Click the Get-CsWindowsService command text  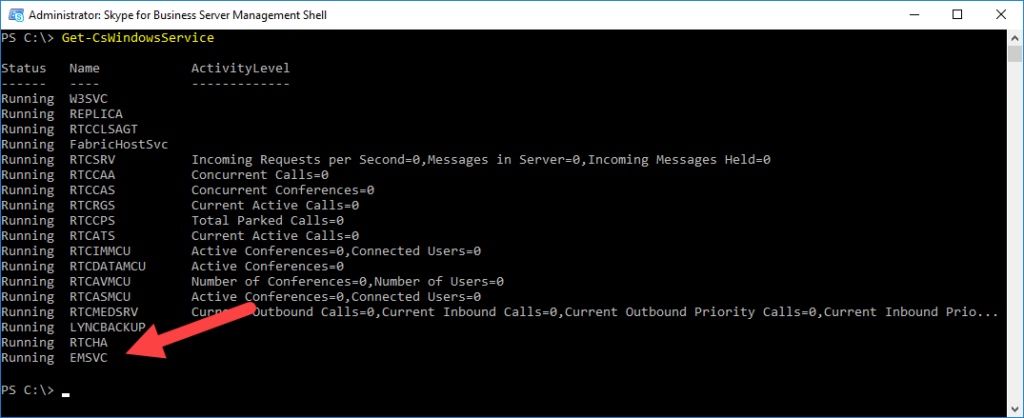click(138, 38)
